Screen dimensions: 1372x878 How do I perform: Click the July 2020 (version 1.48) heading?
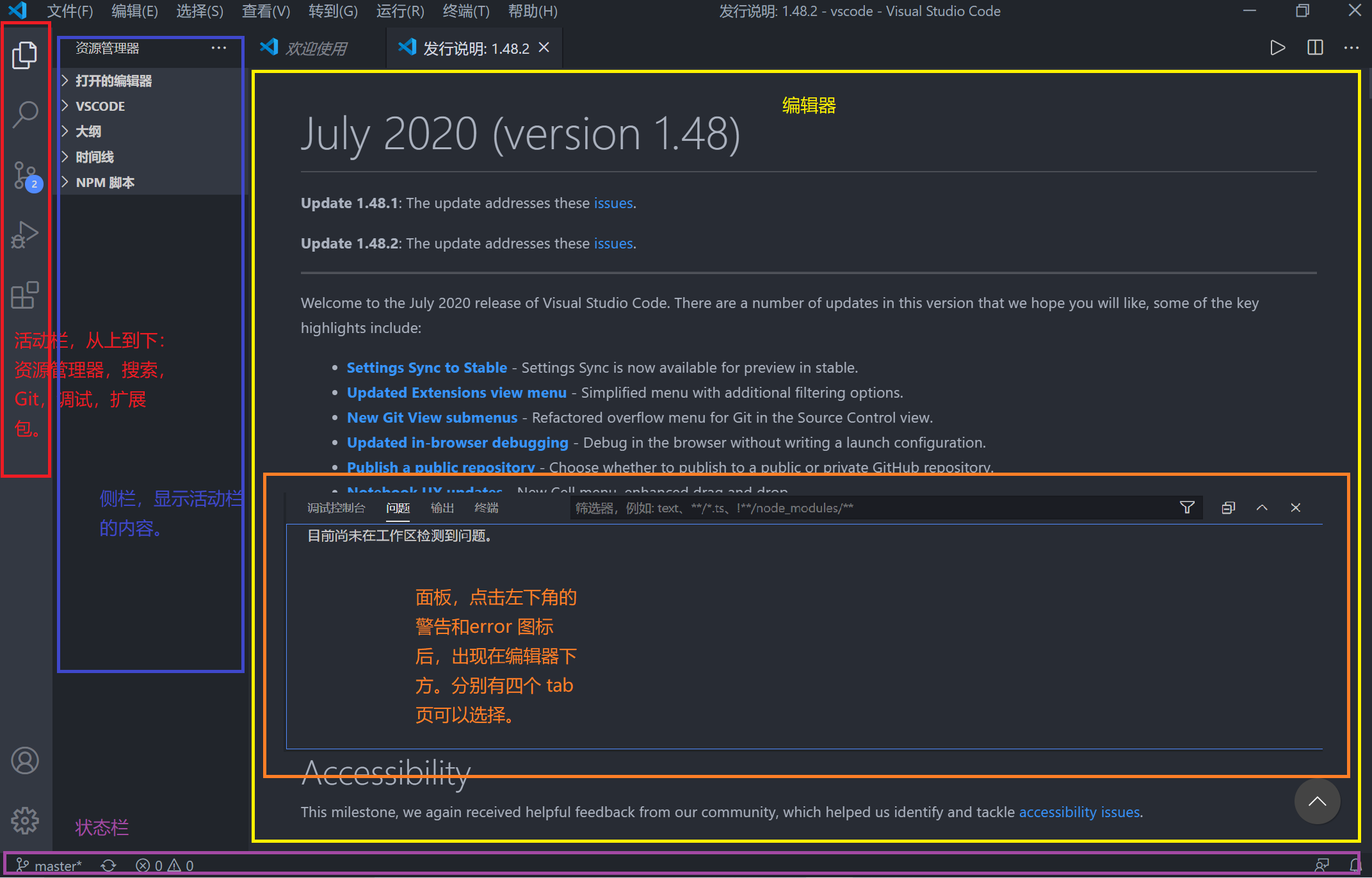click(521, 134)
